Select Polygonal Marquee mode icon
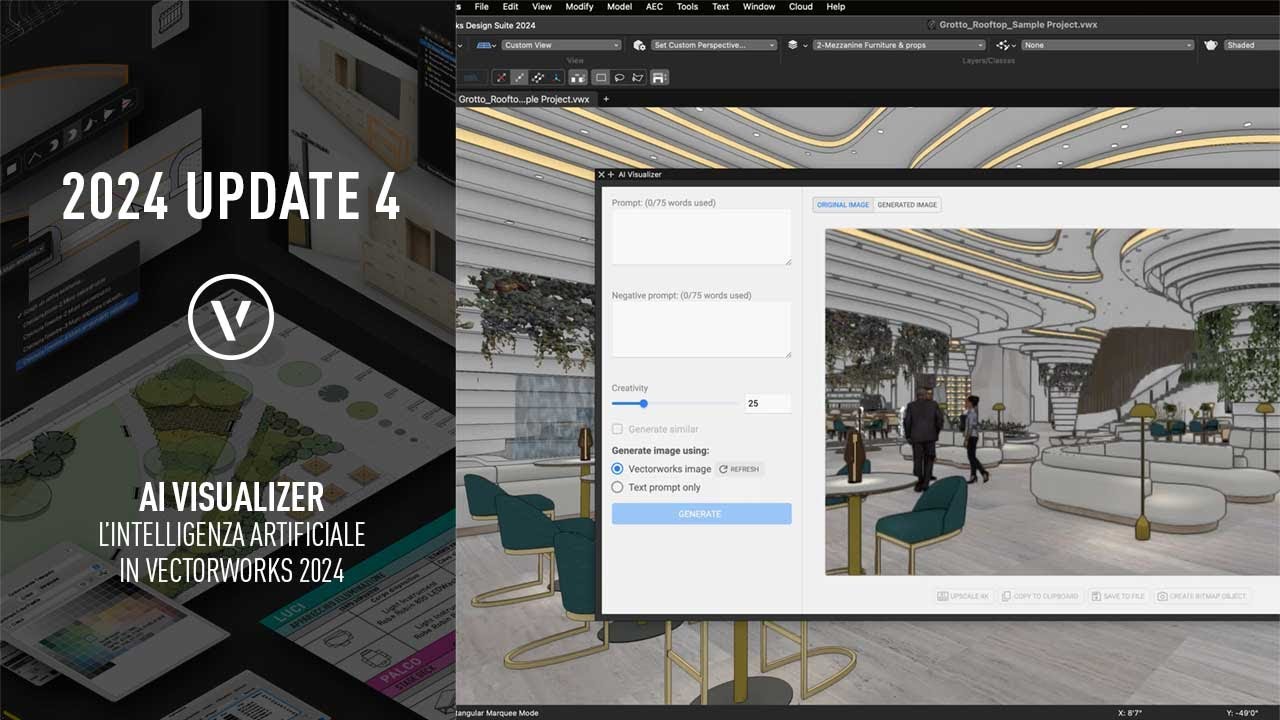The image size is (1280, 720). (637, 77)
